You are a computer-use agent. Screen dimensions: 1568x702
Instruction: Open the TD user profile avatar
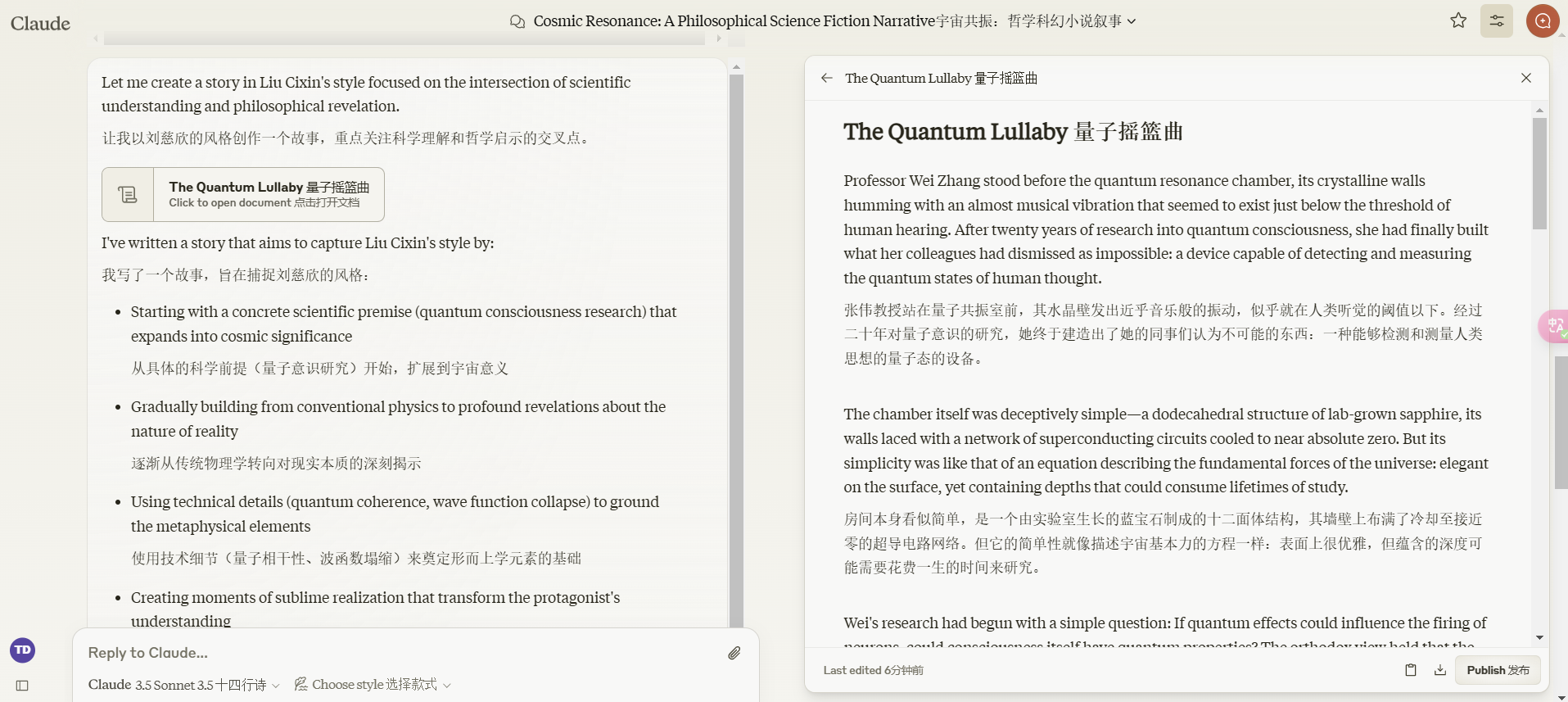(x=22, y=650)
